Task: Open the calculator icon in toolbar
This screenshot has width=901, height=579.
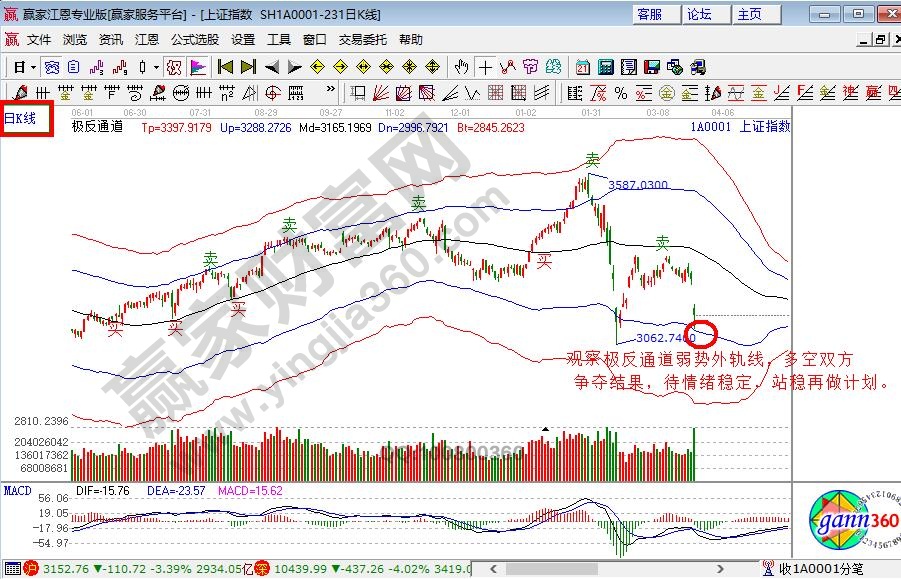Action: pyautogui.click(x=605, y=67)
